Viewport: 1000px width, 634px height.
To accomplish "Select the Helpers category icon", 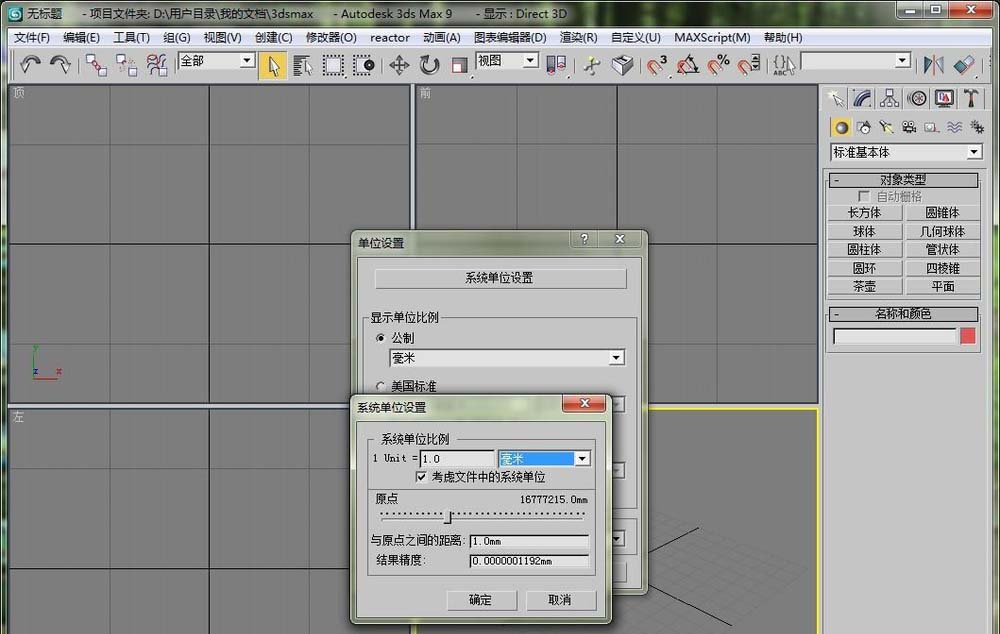I will coord(931,128).
